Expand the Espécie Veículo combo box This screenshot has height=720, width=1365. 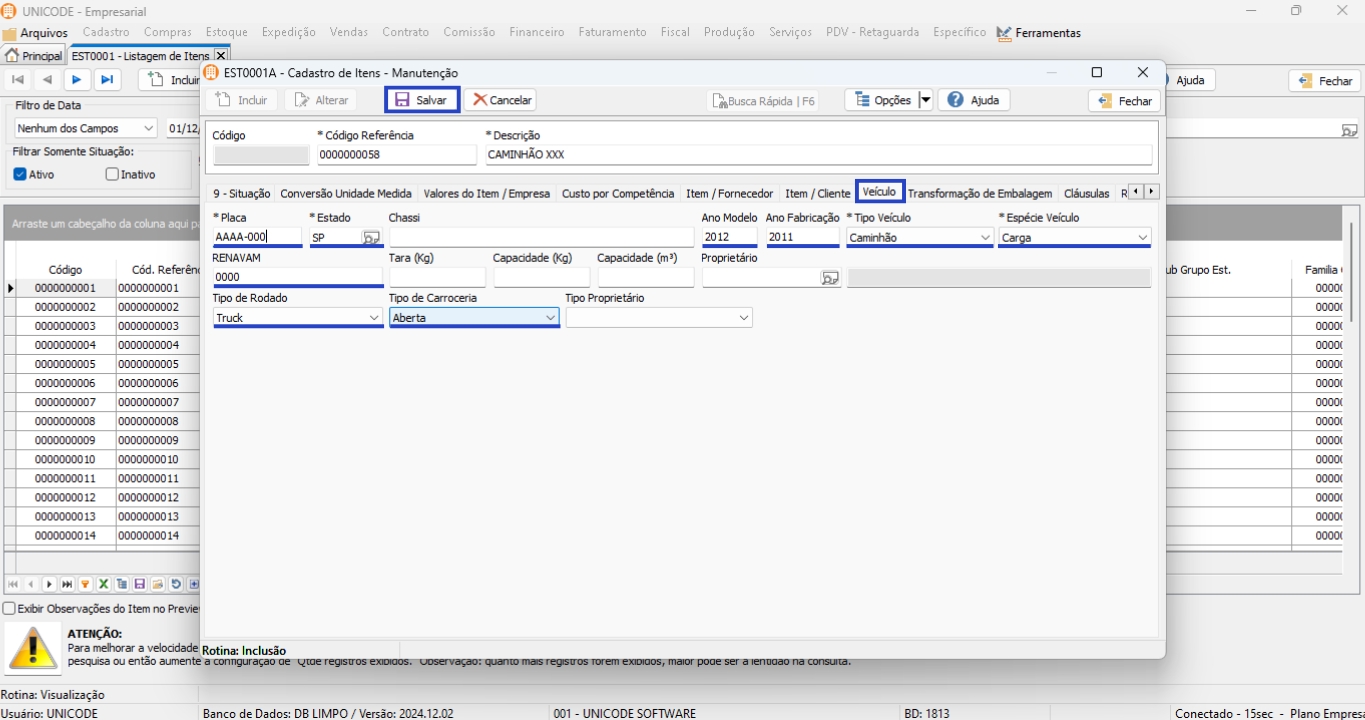click(x=1142, y=238)
